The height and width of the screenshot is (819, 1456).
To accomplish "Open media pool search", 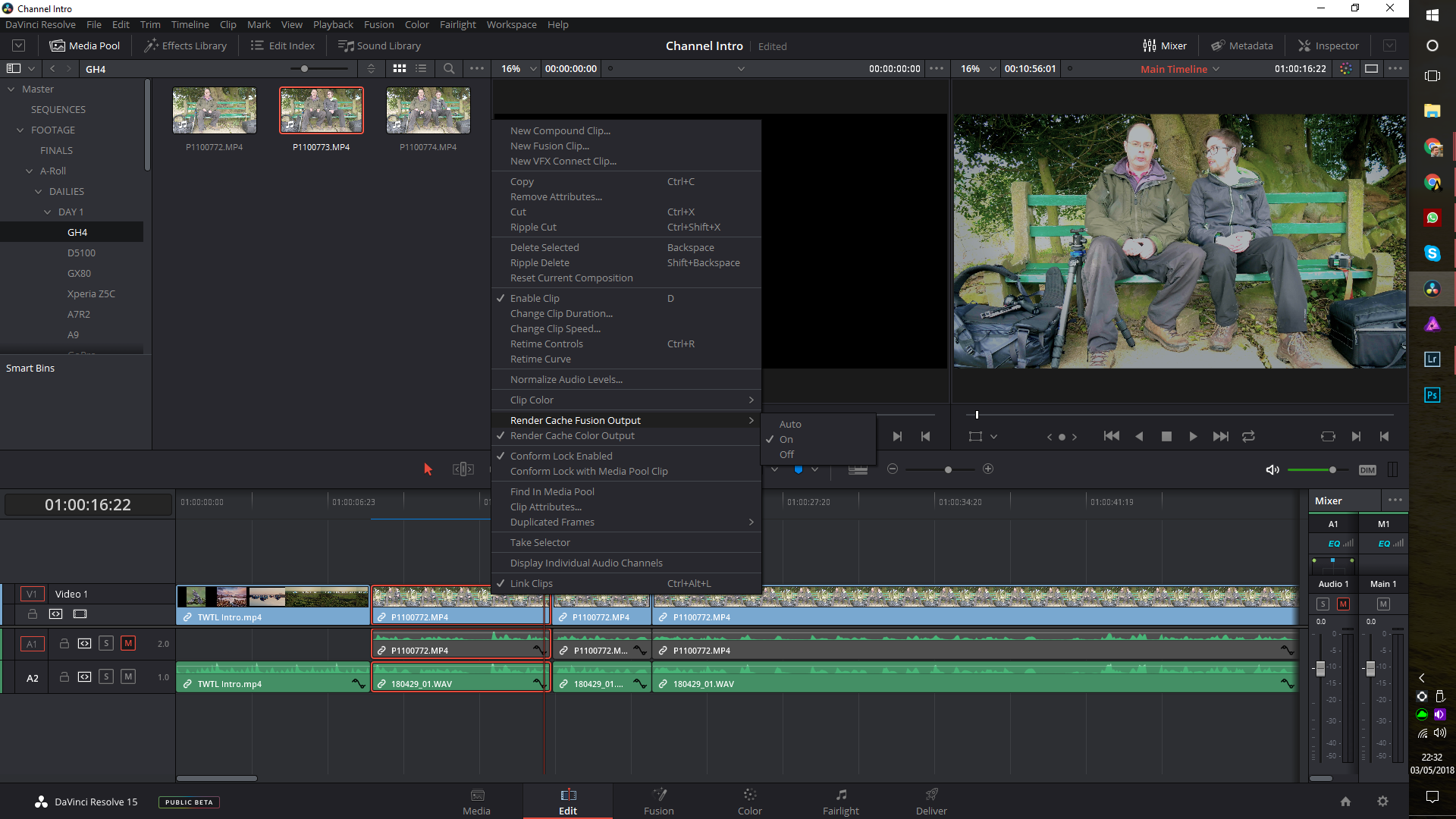I will click(x=449, y=68).
